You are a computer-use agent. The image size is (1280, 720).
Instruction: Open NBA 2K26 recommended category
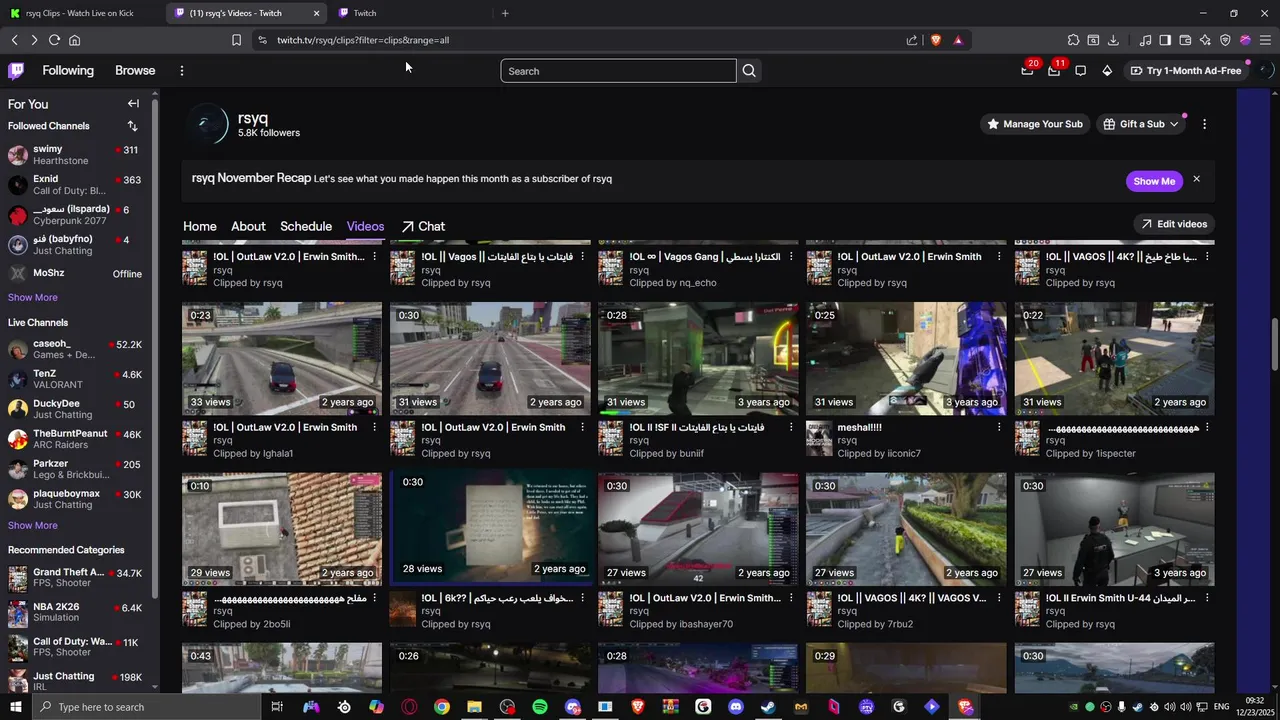click(x=75, y=612)
